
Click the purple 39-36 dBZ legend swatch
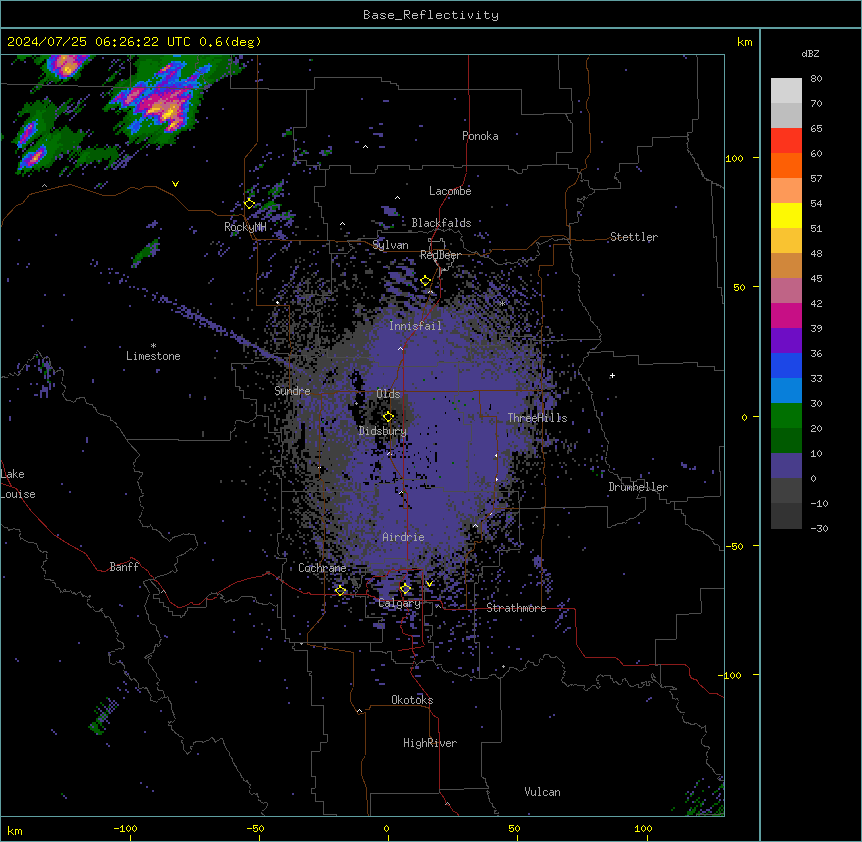786,341
